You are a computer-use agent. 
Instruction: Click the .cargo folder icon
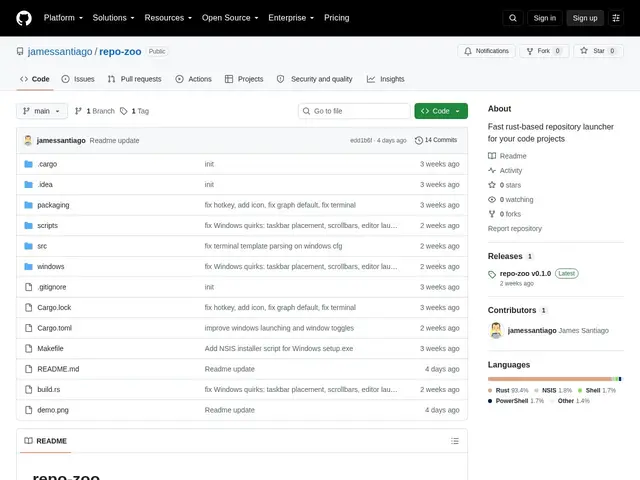pos(28,164)
